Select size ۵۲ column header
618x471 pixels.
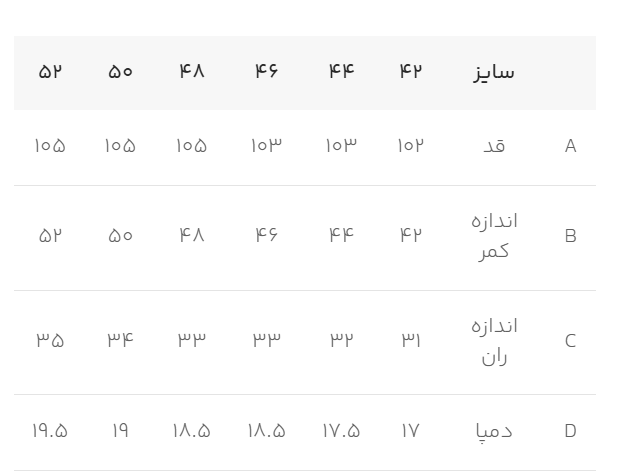50,72
